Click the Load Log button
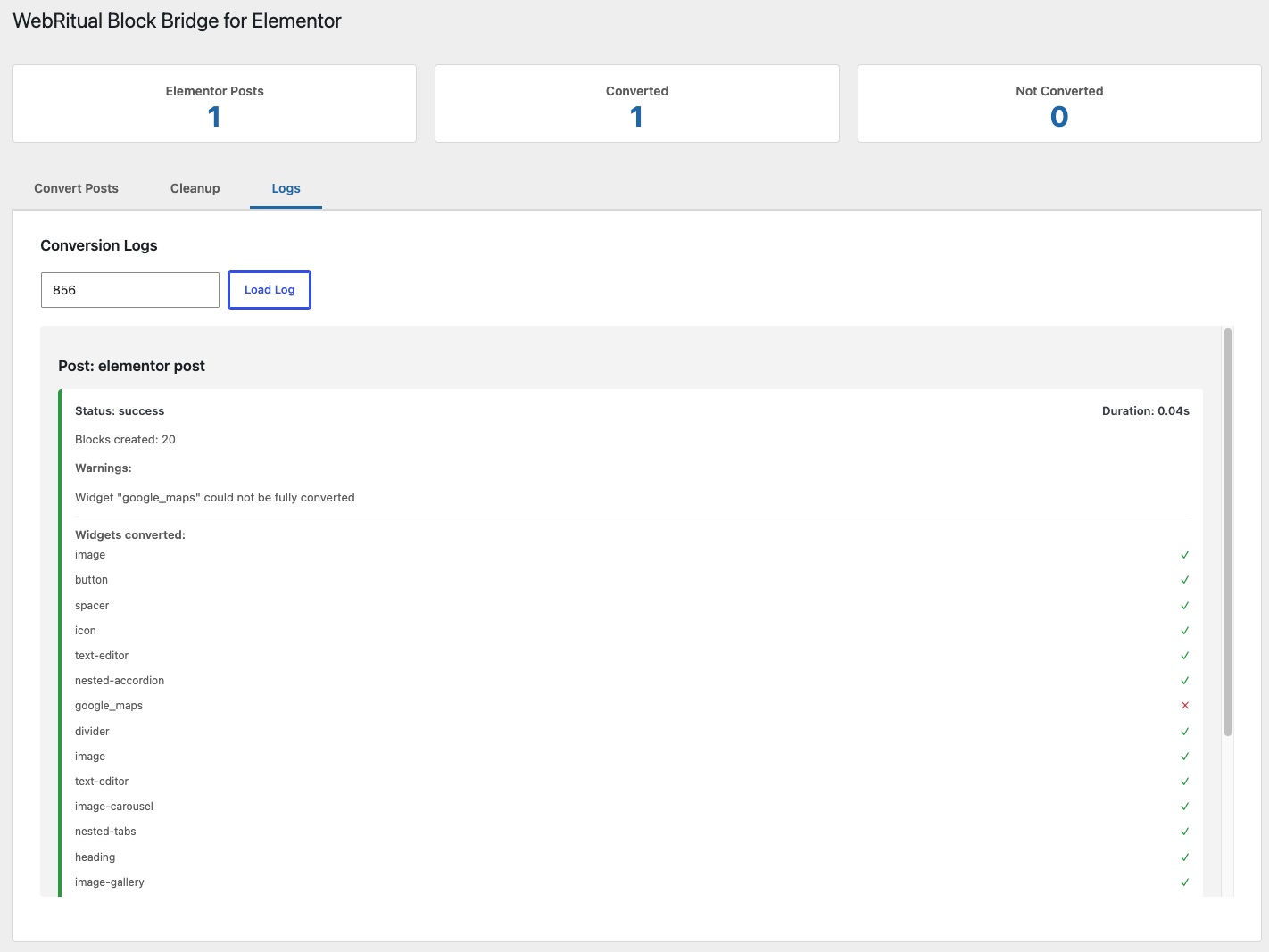Viewport: 1269px width, 952px height. click(x=270, y=290)
